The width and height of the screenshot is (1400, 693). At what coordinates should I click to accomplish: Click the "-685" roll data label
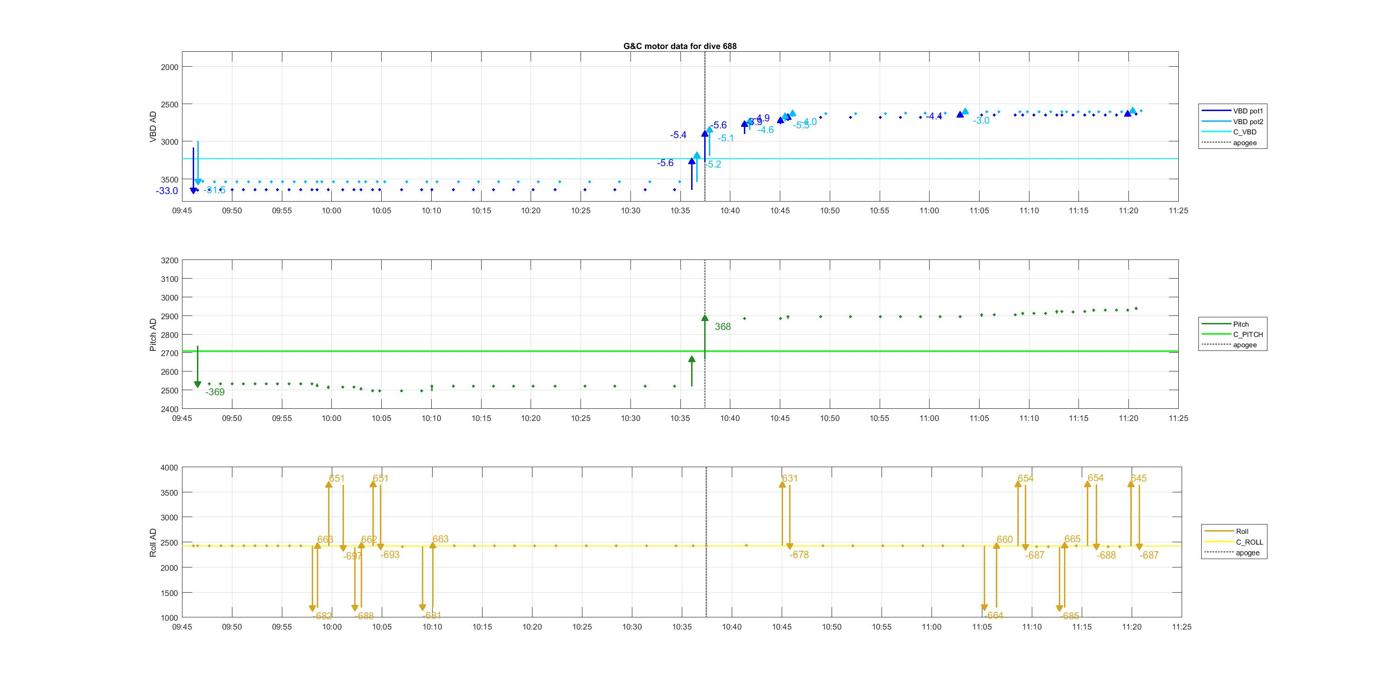click(1070, 616)
